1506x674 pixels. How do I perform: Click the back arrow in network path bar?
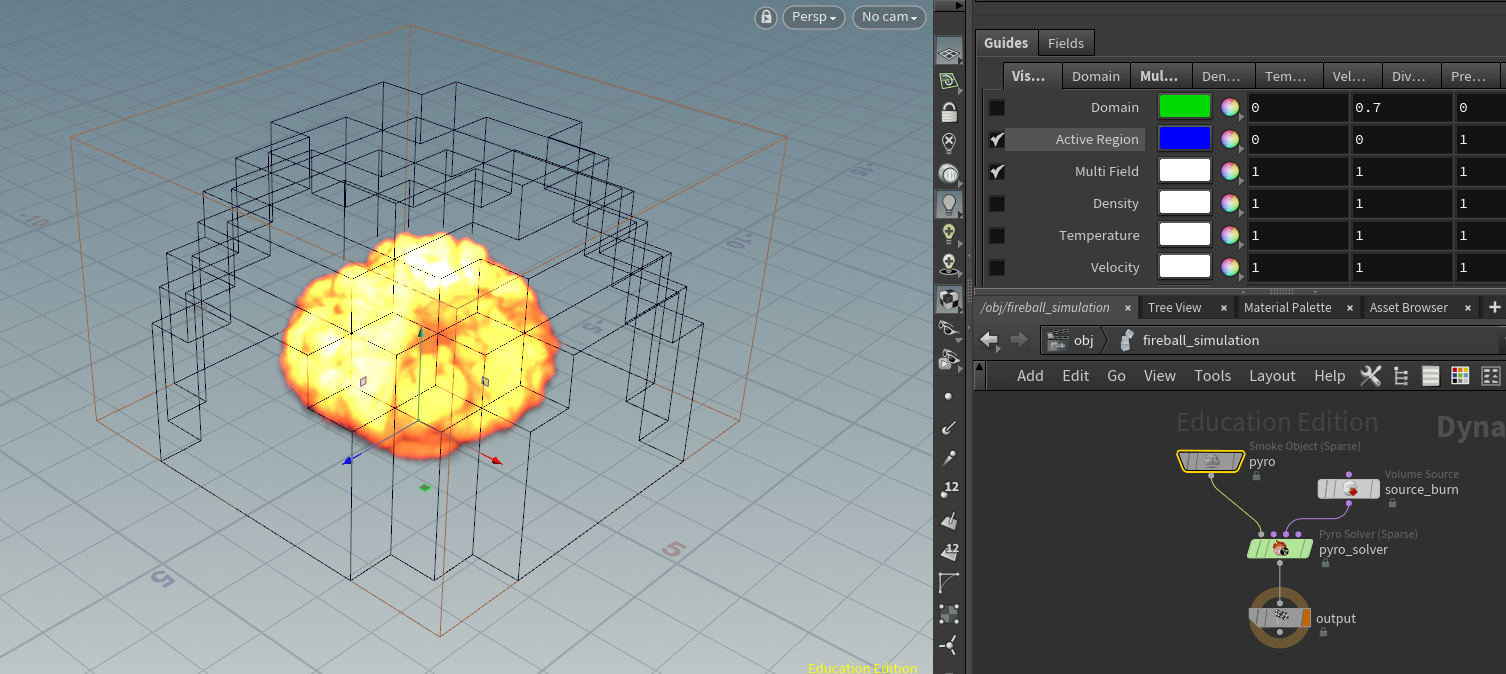pyautogui.click(x=989, y=340)
